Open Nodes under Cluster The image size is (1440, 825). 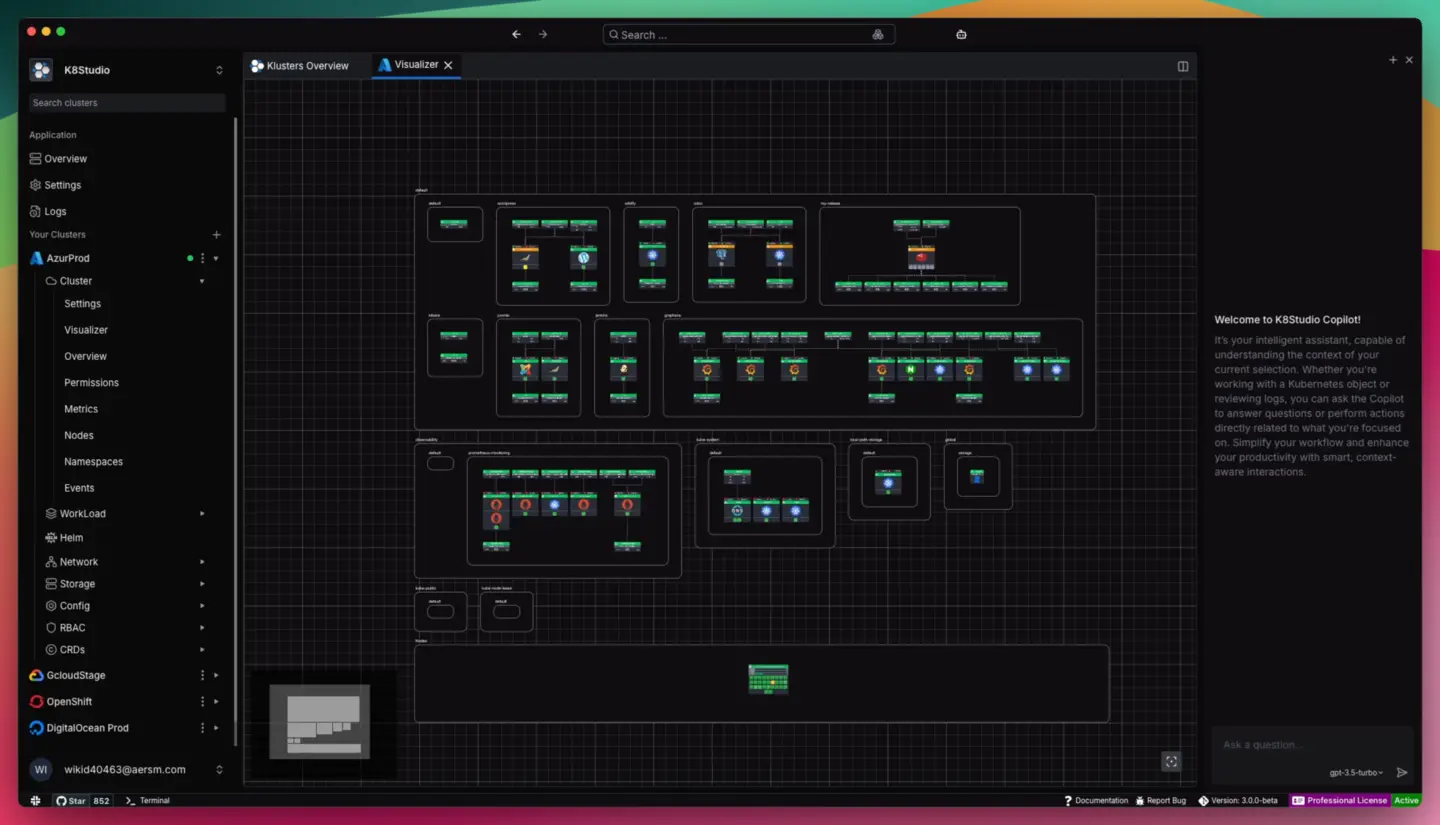79,436
